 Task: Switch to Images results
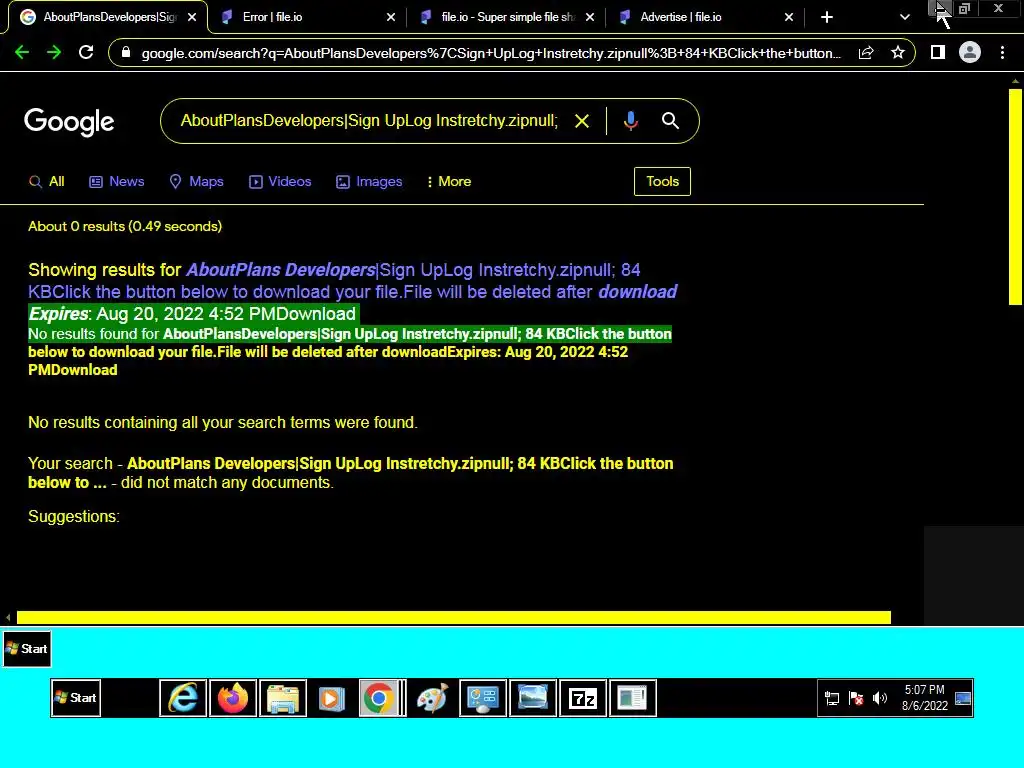pyautogui.click(x=369, y=182)
